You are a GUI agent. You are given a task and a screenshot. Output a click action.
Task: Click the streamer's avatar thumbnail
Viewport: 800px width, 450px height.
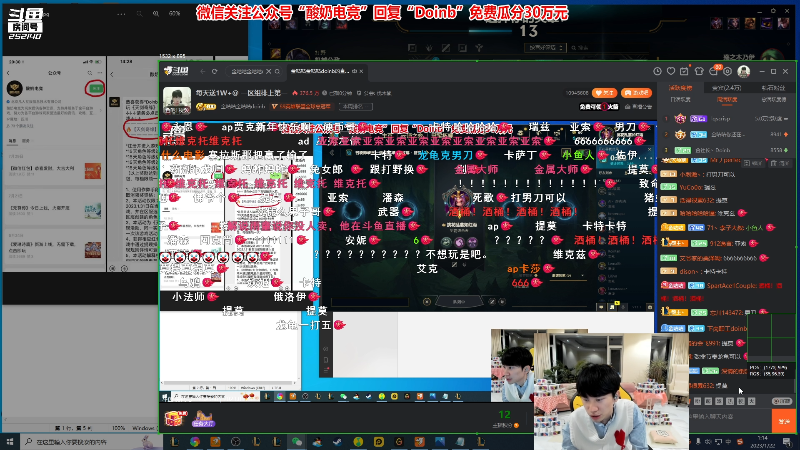[x=177, y=100]
